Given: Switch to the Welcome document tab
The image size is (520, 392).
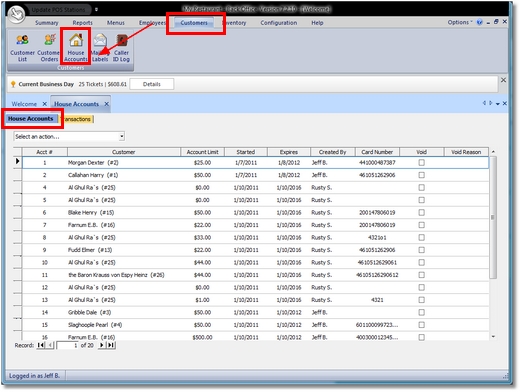Looking at the screenshot, I should [24, 104].
